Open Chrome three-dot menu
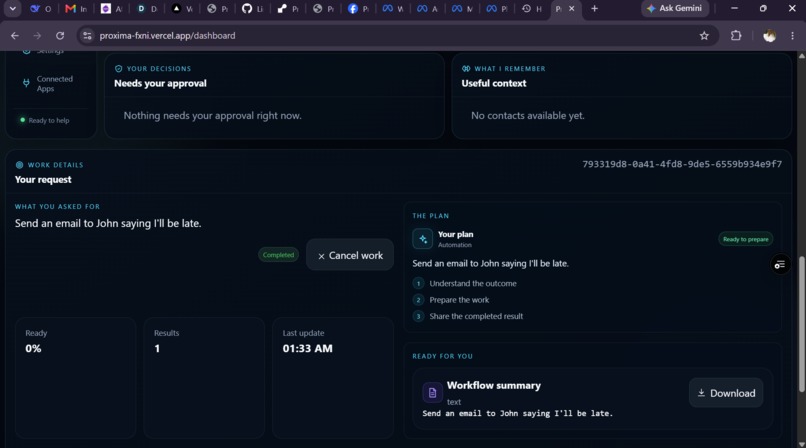Viewport: 806px width, 448px height. click(x=792, y=35)
